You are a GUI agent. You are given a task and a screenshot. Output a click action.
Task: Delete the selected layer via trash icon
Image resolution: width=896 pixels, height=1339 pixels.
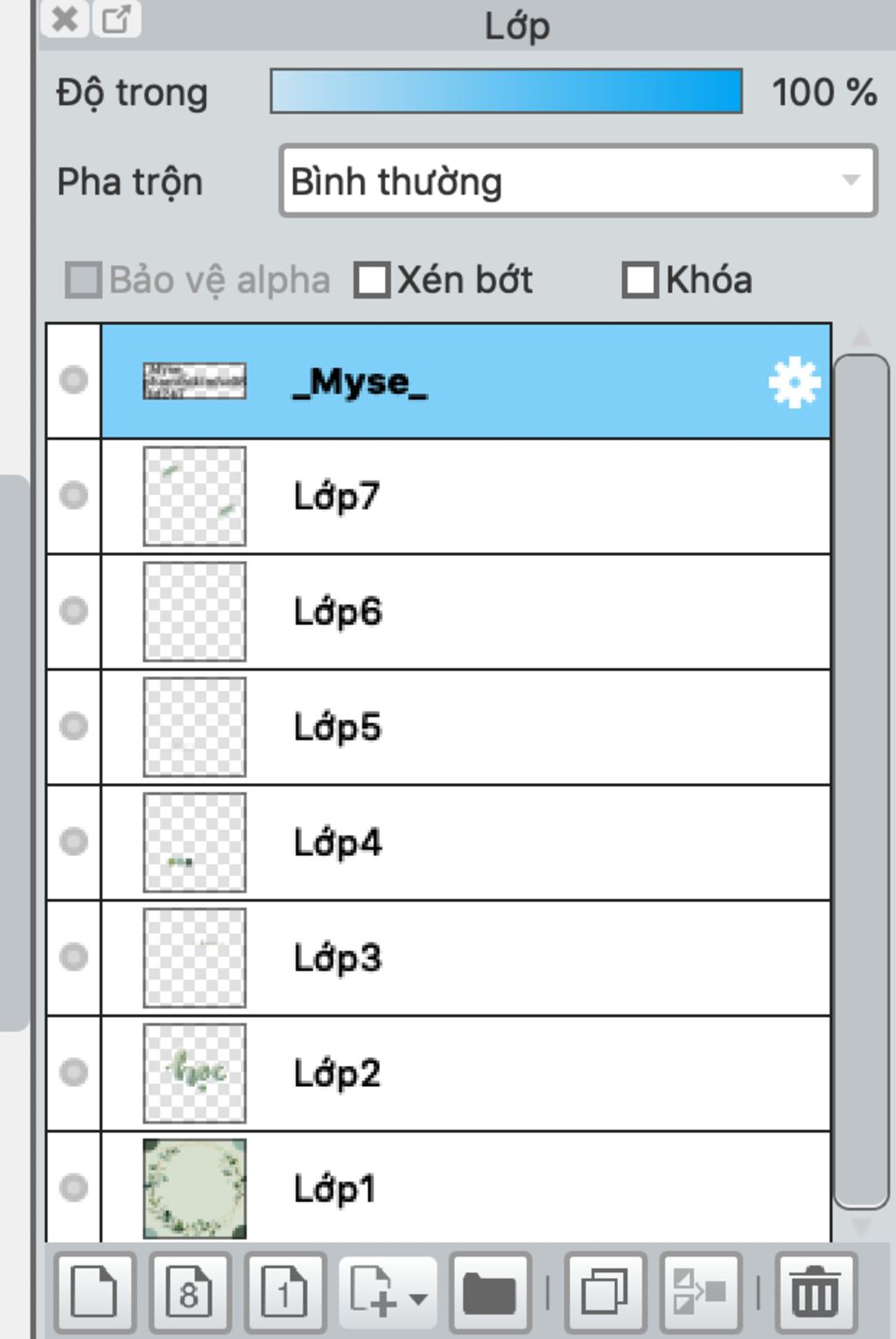point(815,1292)
